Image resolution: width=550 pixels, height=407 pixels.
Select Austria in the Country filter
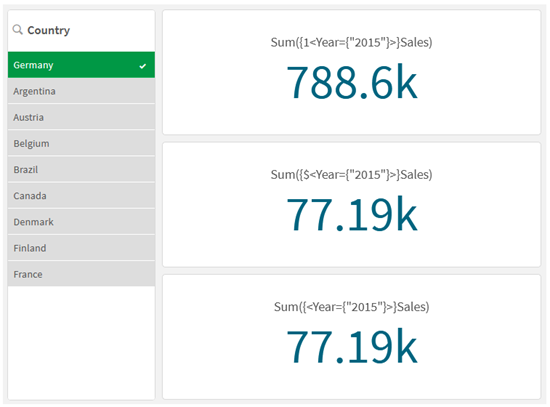[81, 117]
